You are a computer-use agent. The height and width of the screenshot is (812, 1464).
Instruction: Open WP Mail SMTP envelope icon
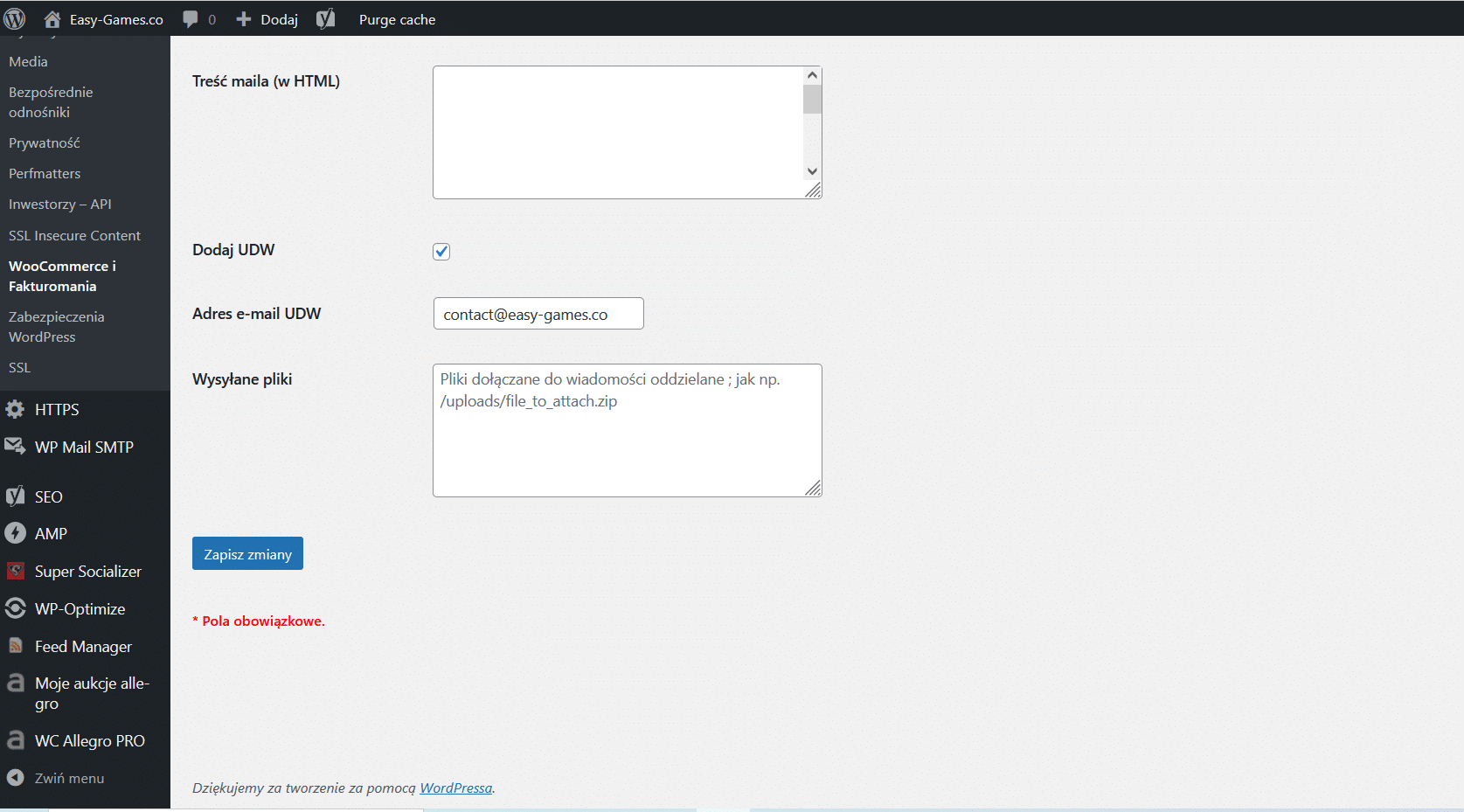[15, 447]
